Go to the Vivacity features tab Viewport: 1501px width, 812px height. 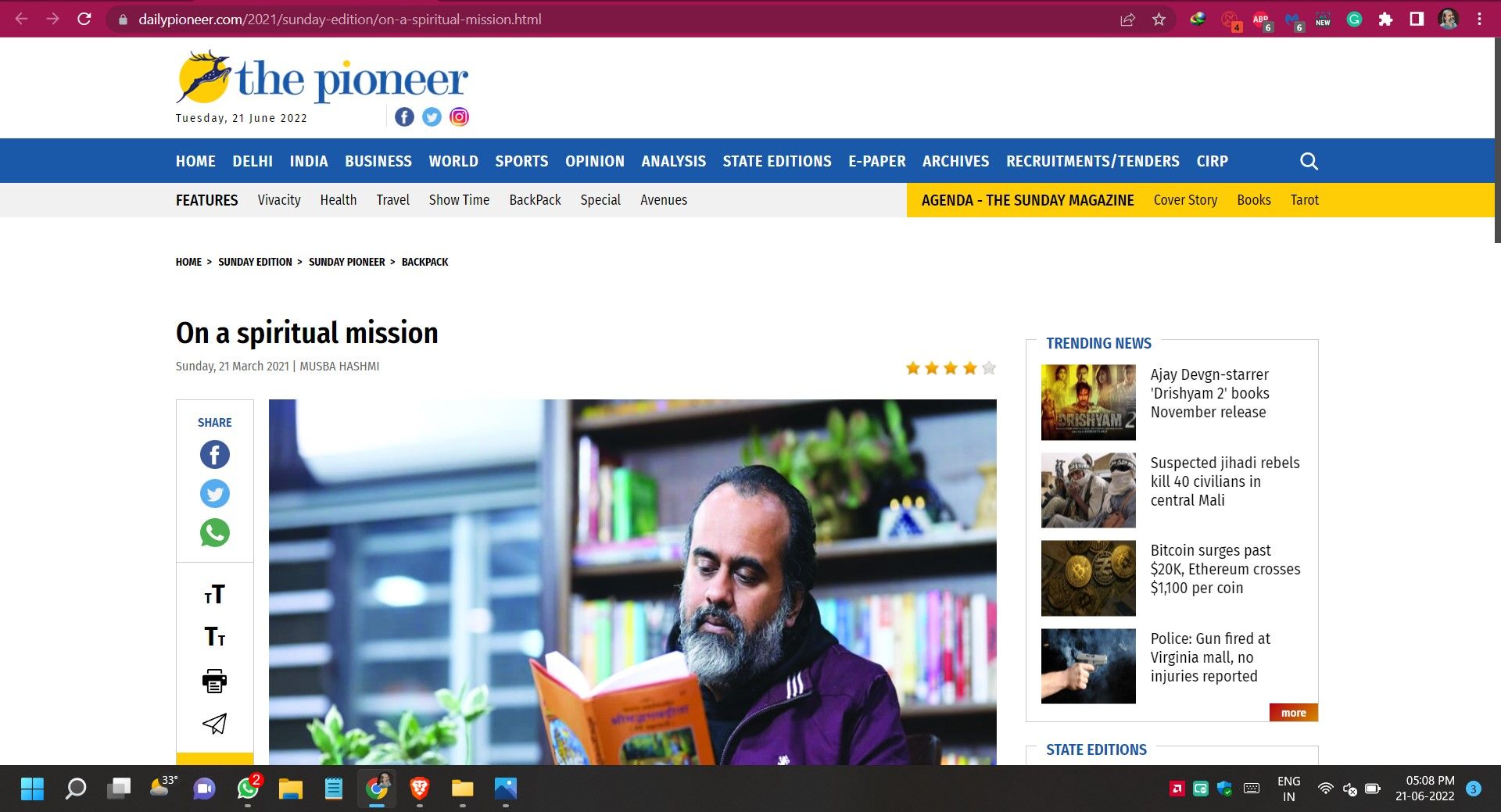tap(279, 200)
